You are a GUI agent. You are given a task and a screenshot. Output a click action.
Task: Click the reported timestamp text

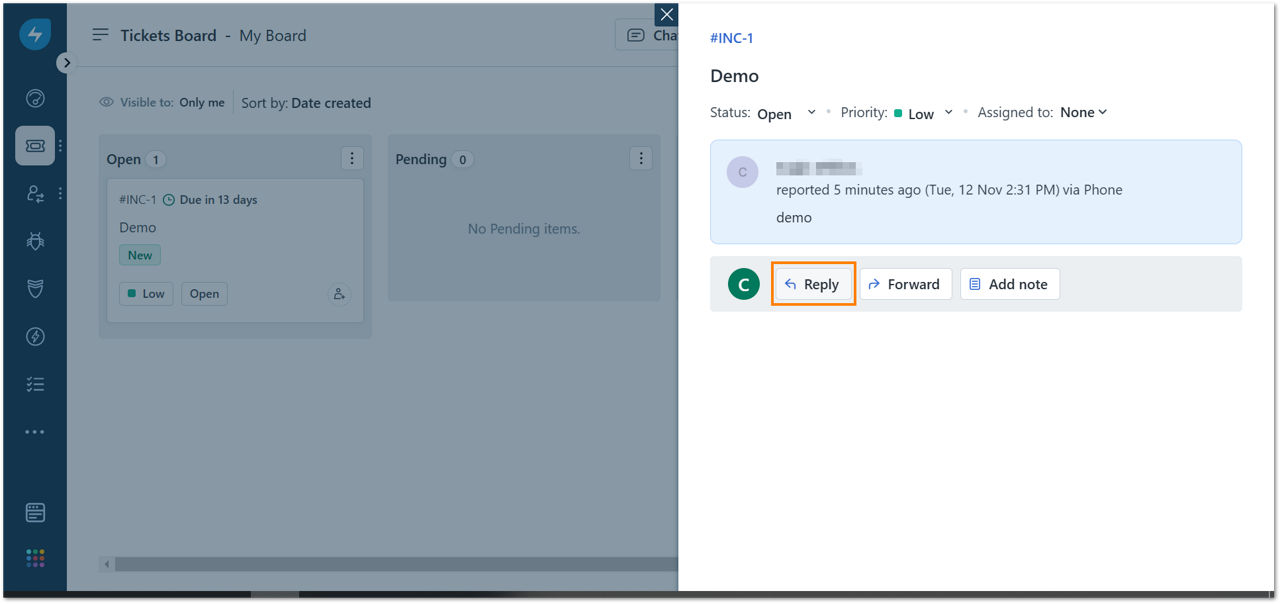point(949,190)
